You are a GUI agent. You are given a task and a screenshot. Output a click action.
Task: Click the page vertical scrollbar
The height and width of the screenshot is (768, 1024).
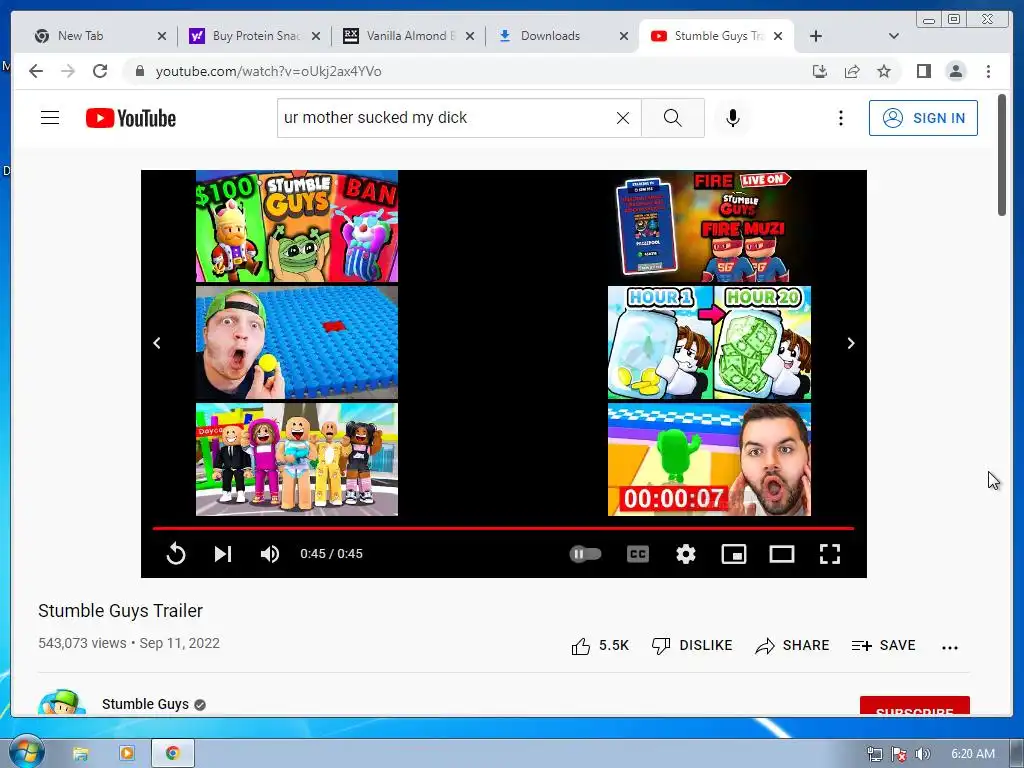1002,155
